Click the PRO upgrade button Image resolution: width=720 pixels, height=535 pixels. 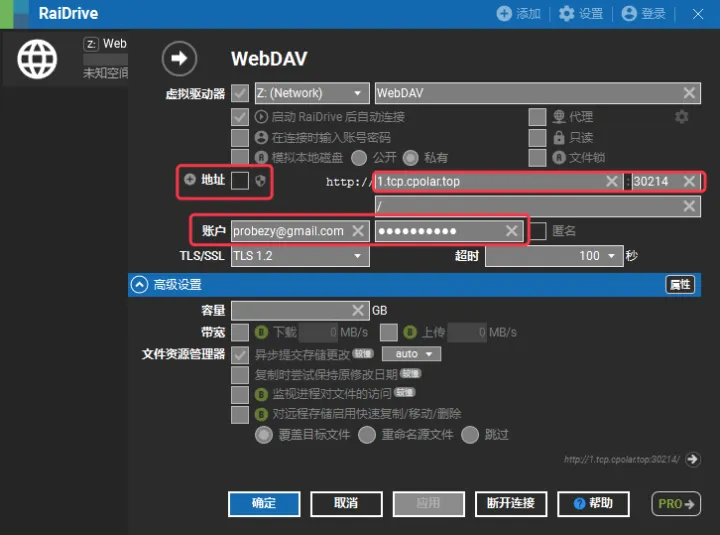(x=676, y=504)
